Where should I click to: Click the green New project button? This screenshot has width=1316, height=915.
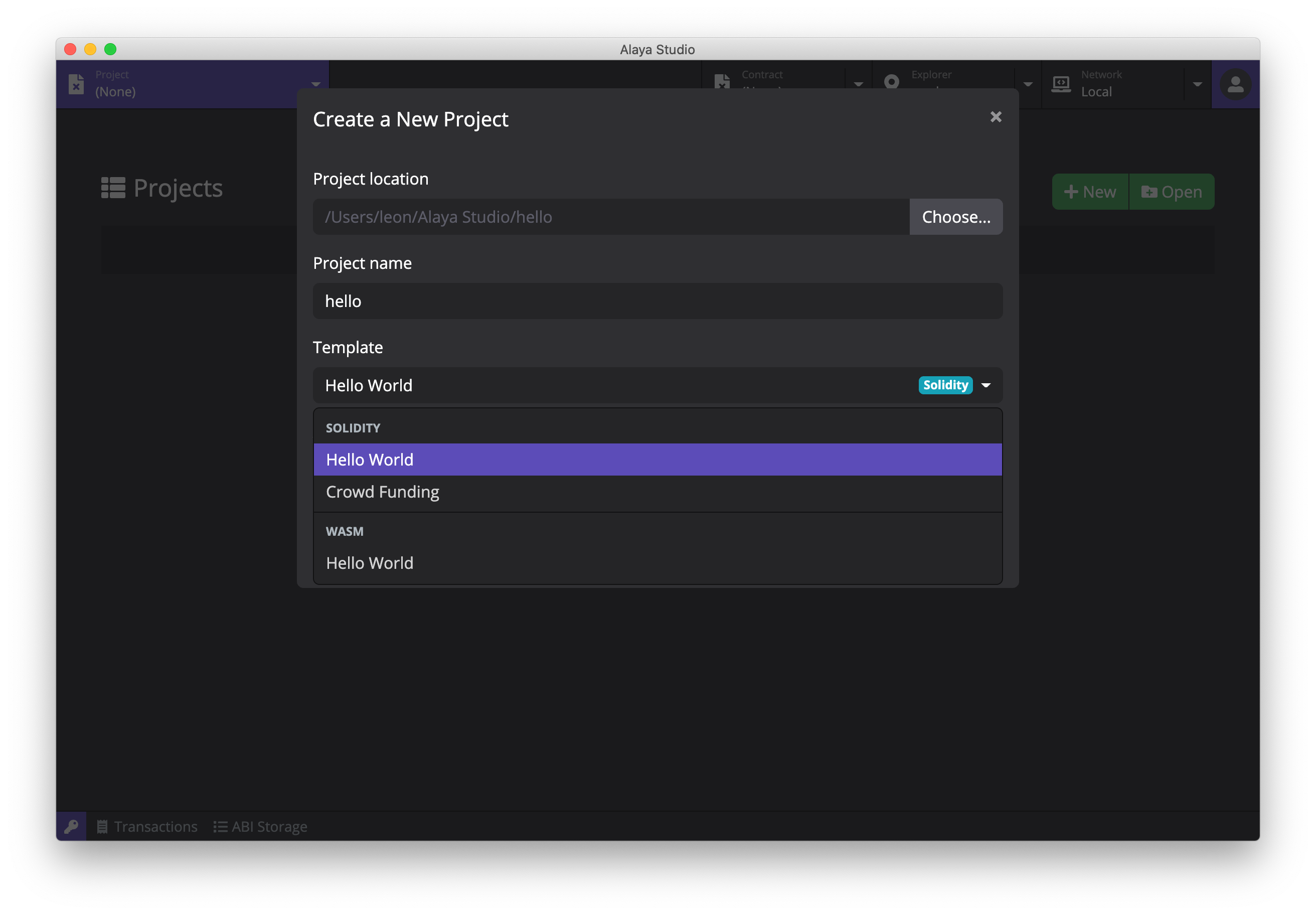click(x=1090, y=192)
